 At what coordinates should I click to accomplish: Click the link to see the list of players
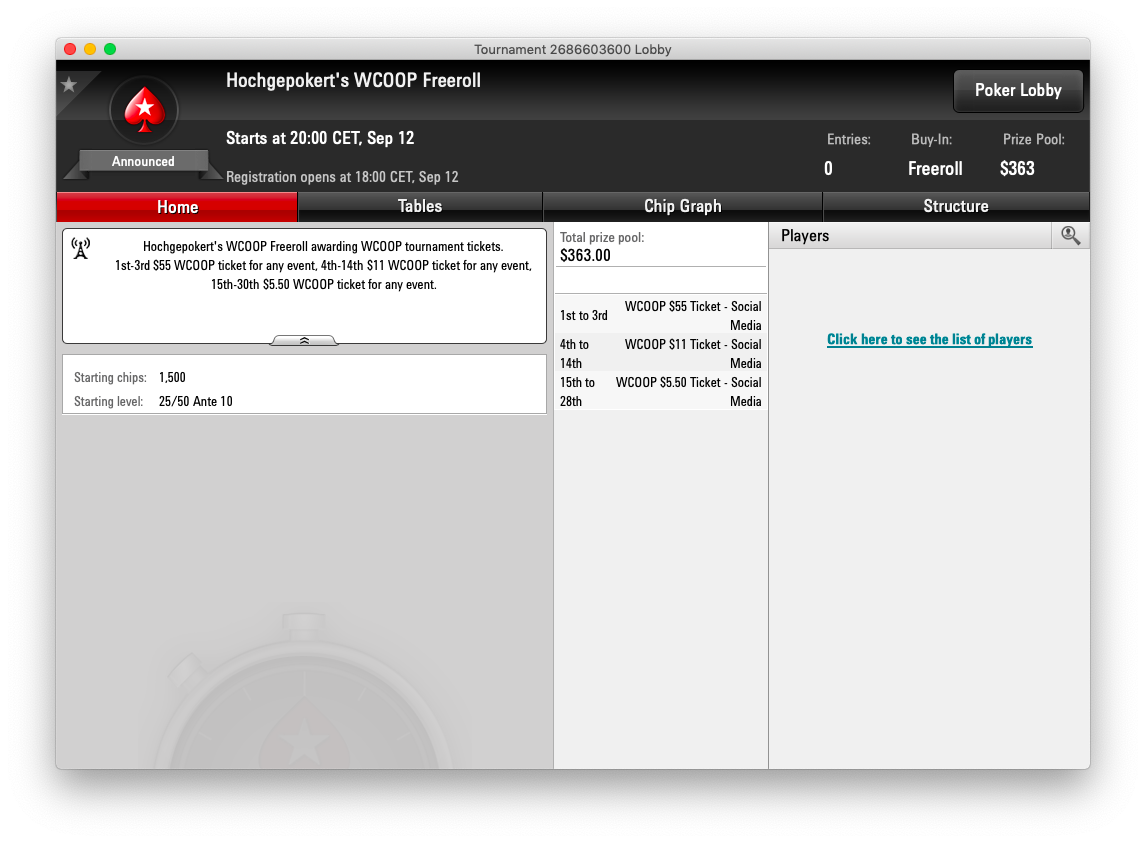click(x=930, y=339)
